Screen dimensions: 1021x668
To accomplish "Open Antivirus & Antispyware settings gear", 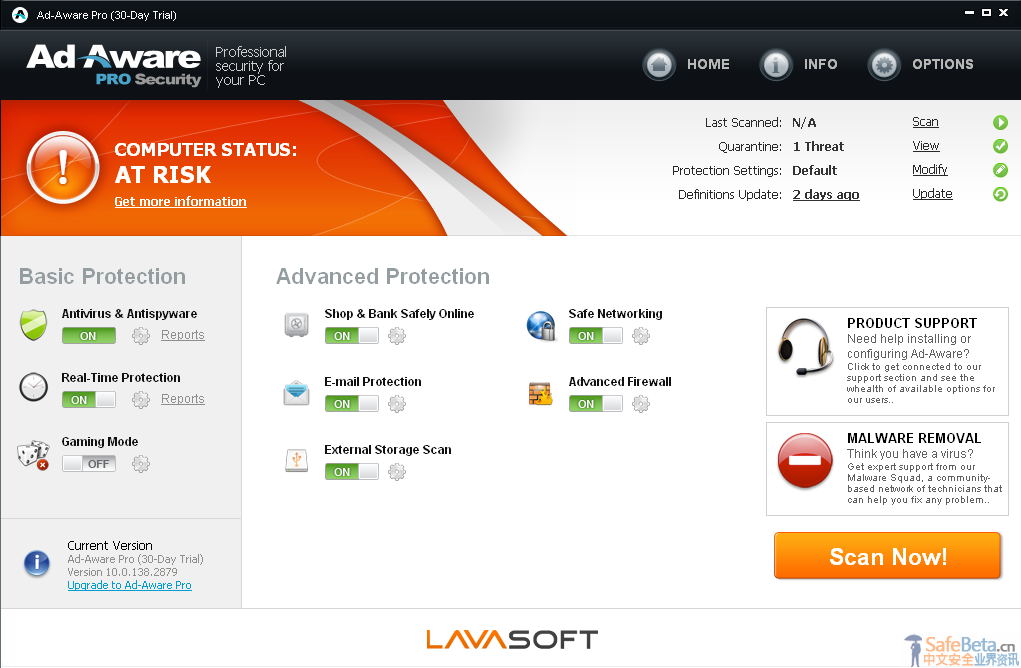I will [141, 336].
